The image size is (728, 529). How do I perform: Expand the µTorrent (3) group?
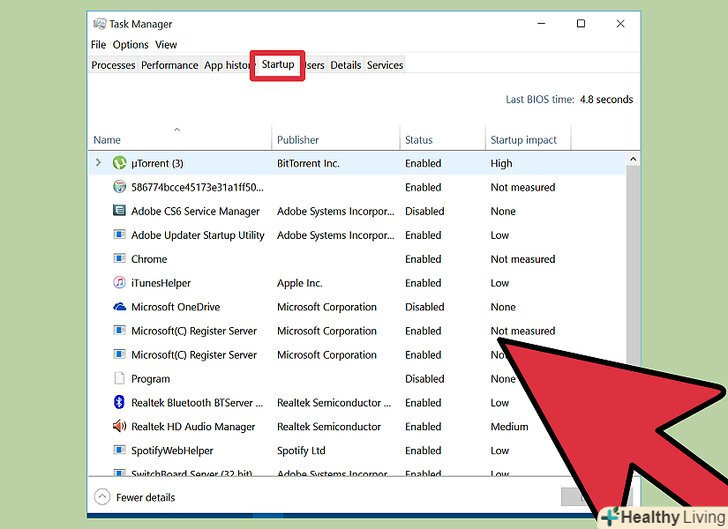tap(98, 163)
